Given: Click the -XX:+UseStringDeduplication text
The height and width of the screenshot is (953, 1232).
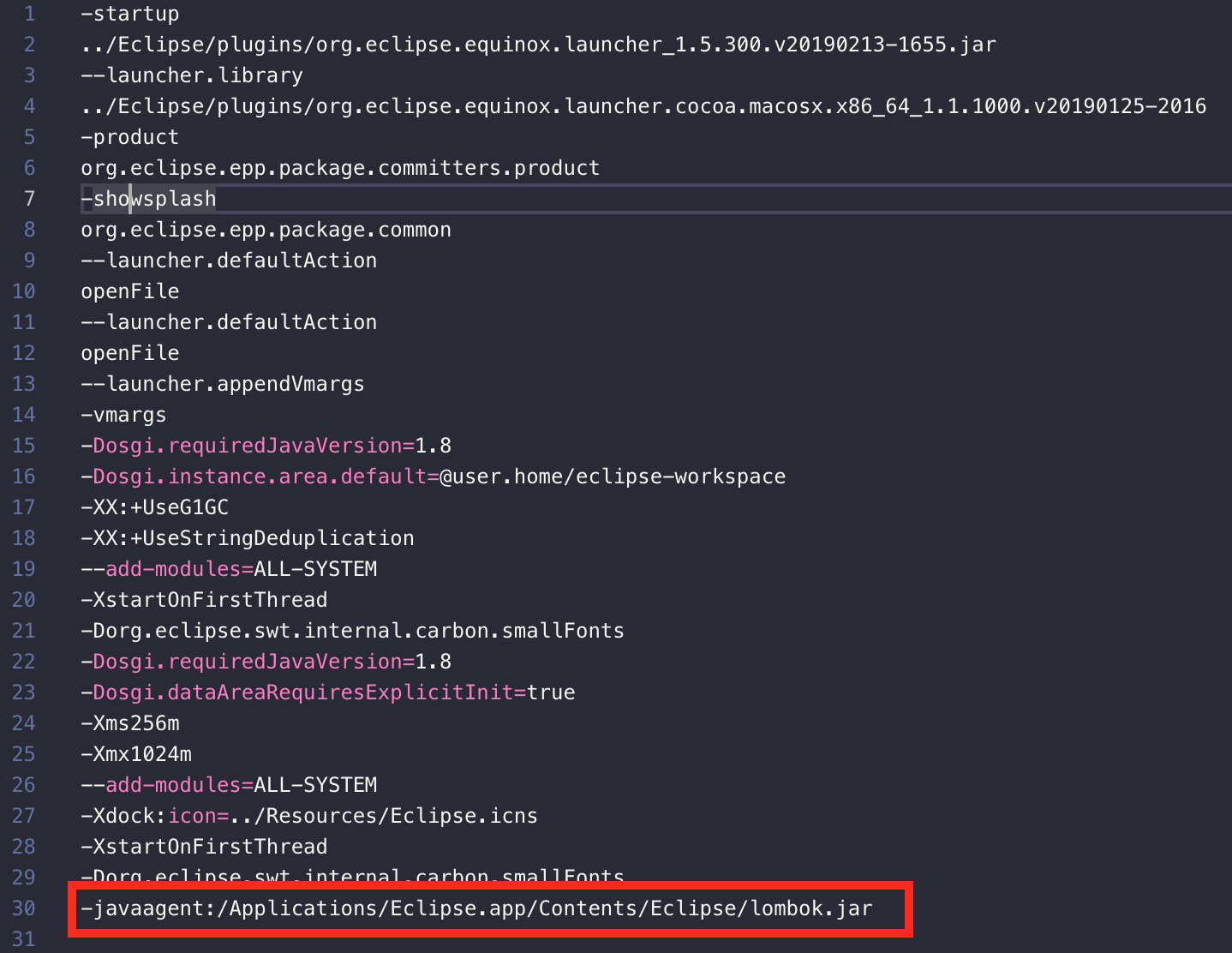Looking at the screenshot, I should coord(247,537).
